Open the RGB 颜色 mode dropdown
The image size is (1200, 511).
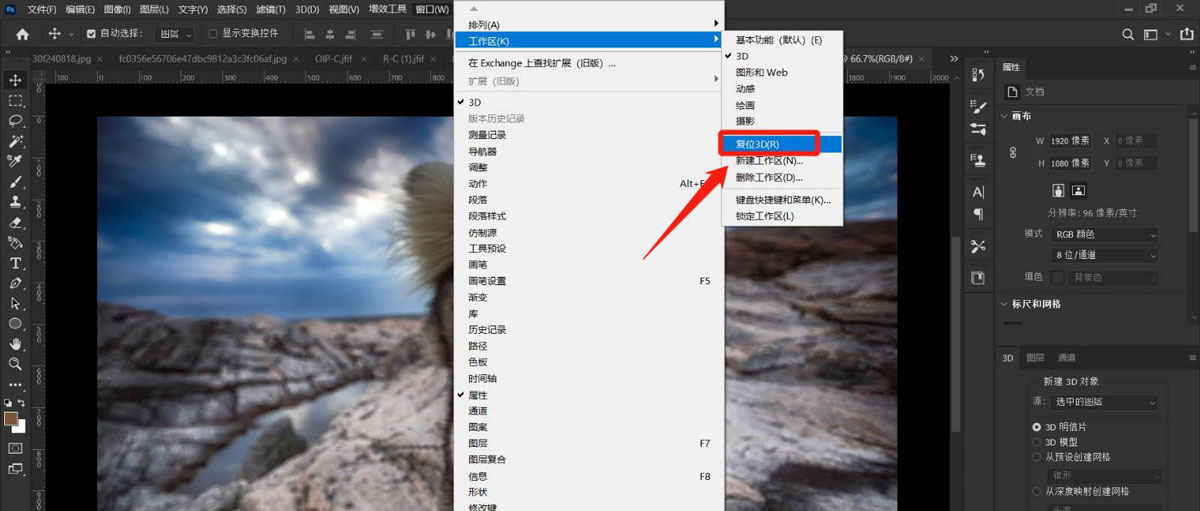(1104, 234)
